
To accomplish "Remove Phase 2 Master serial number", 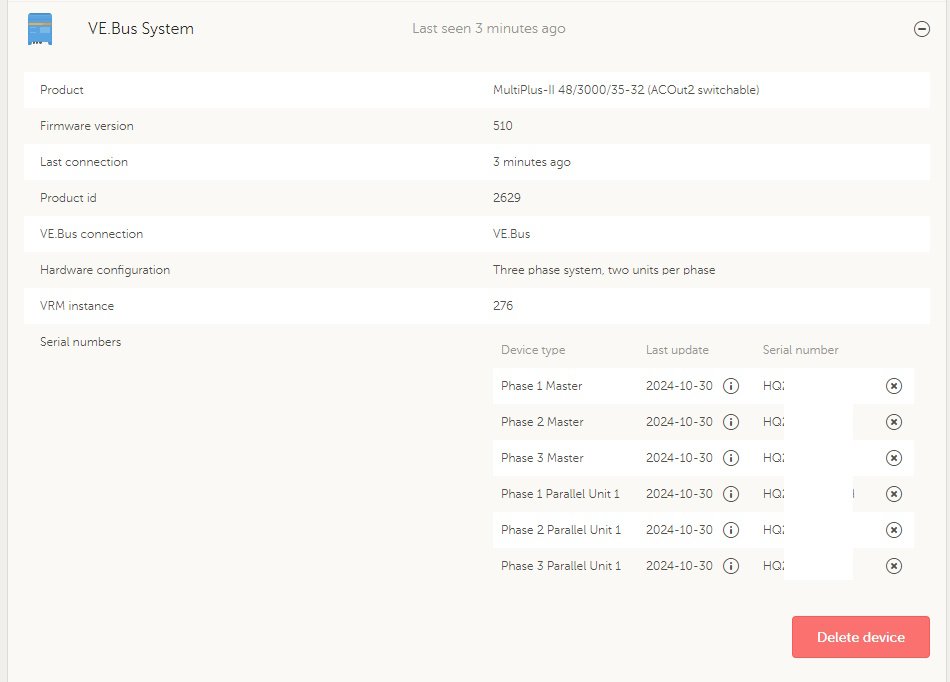I will pyautogui.click(x=894, y=422).
